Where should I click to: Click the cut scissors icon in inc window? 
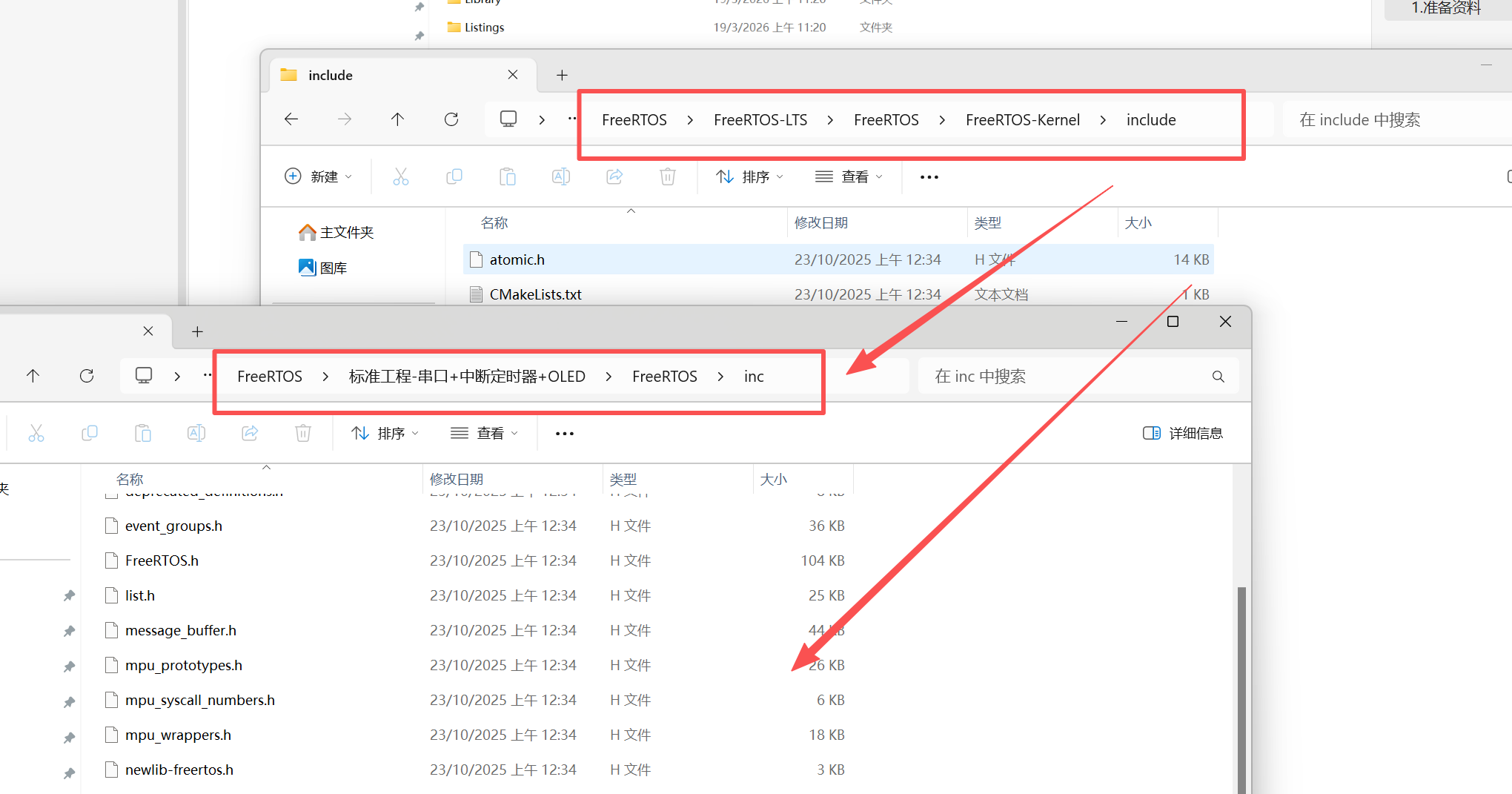tap(36, 434)
